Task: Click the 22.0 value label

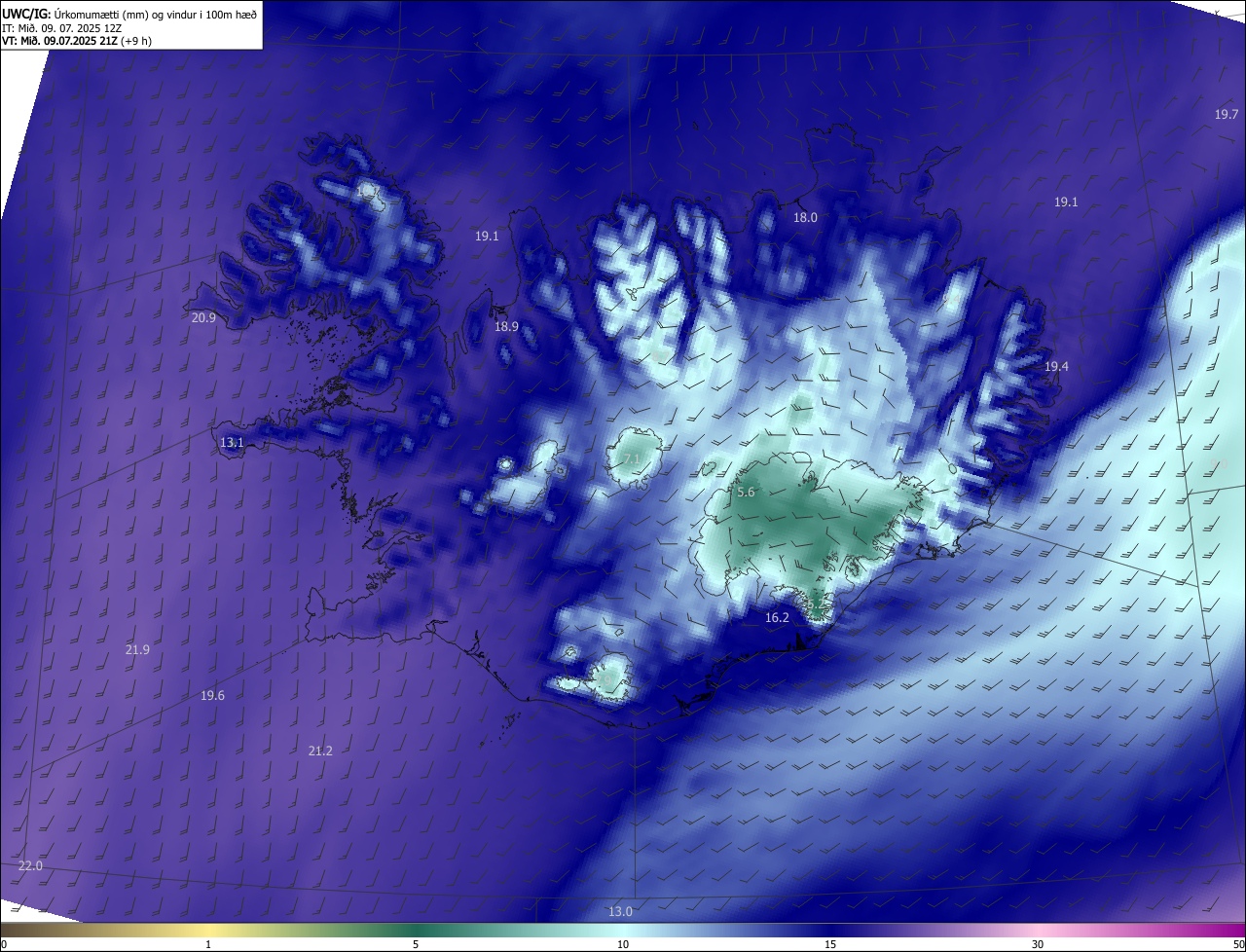Action: point(30,866)
